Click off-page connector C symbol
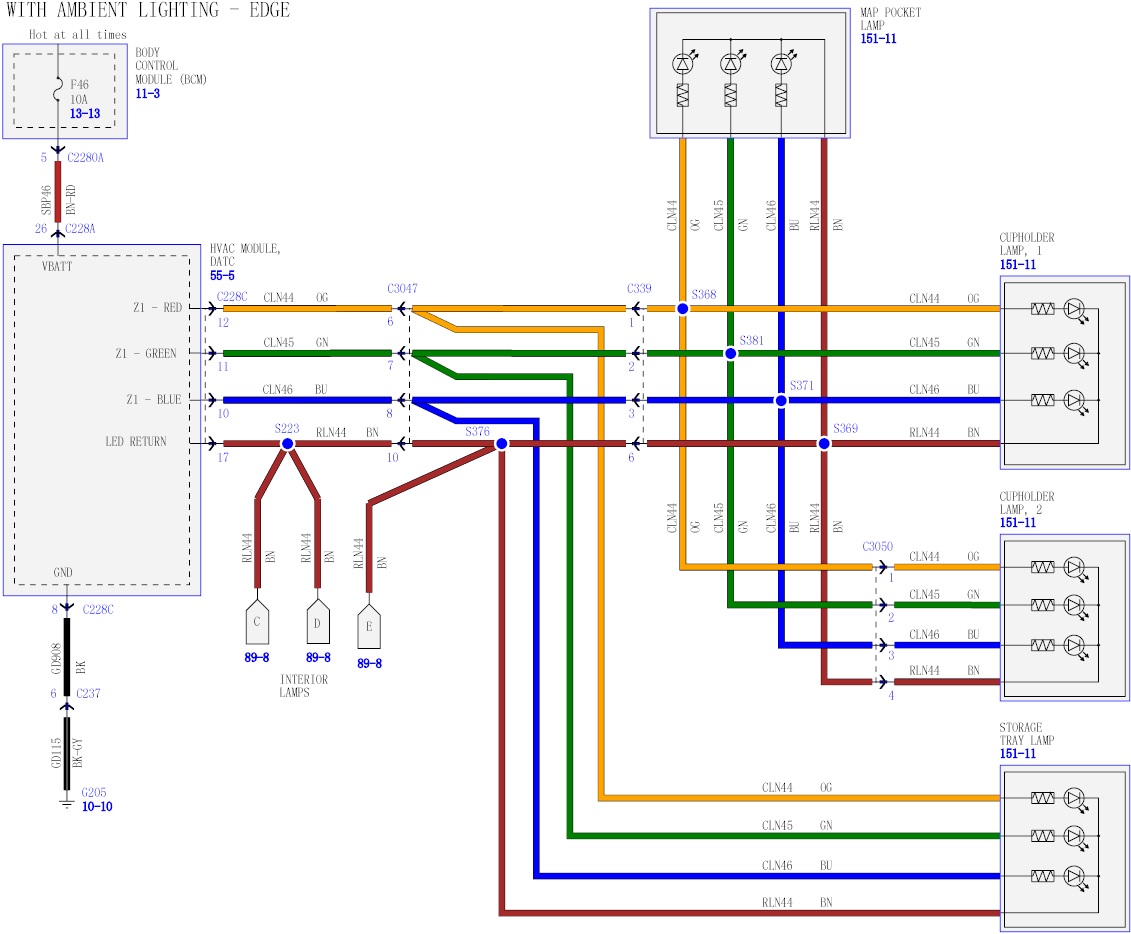The width and height of the screenshot is (1131, 934). pyautogui.click(x=257, y=622)
